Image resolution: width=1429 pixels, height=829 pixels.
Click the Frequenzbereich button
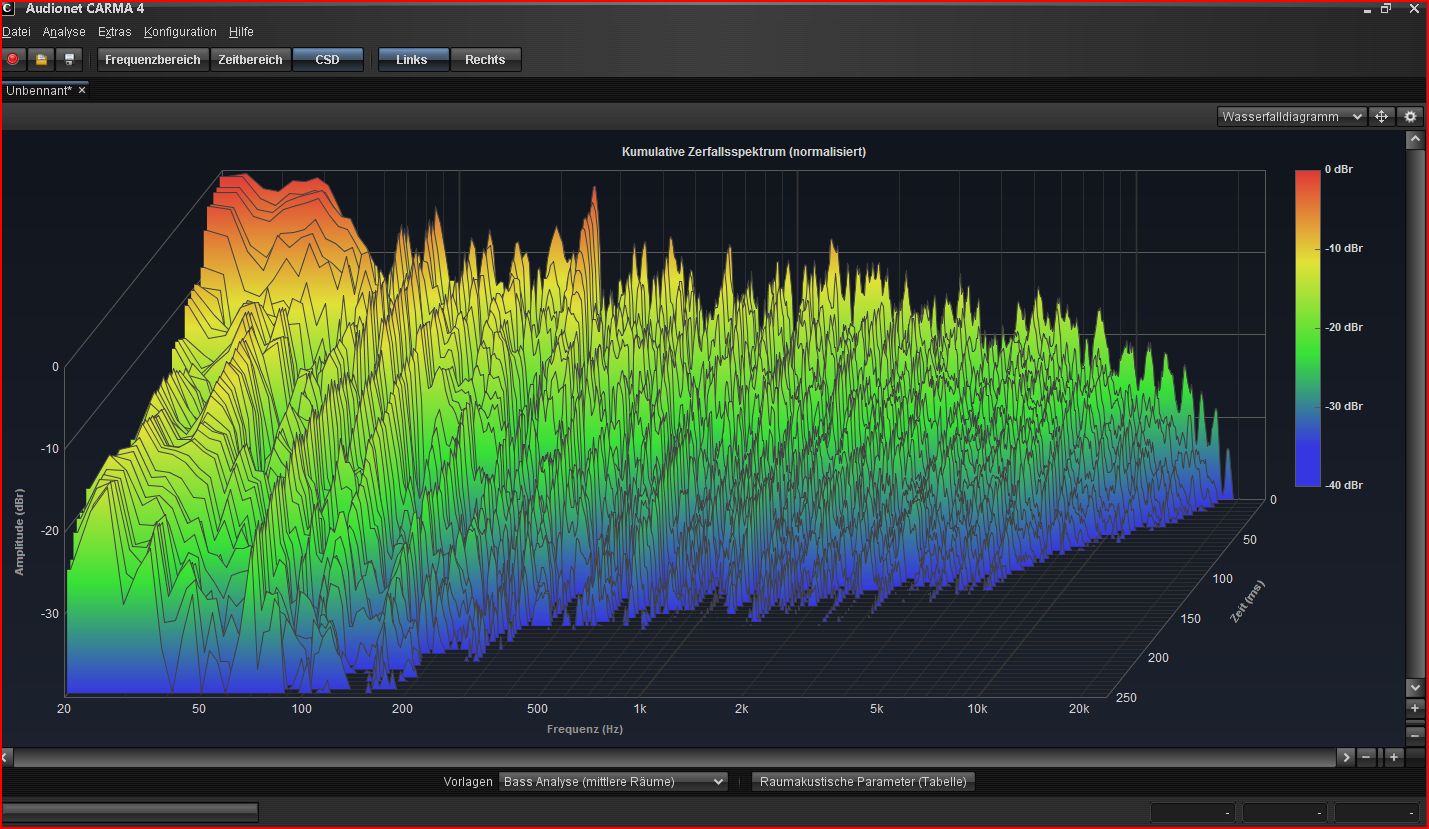coord(152,60)
